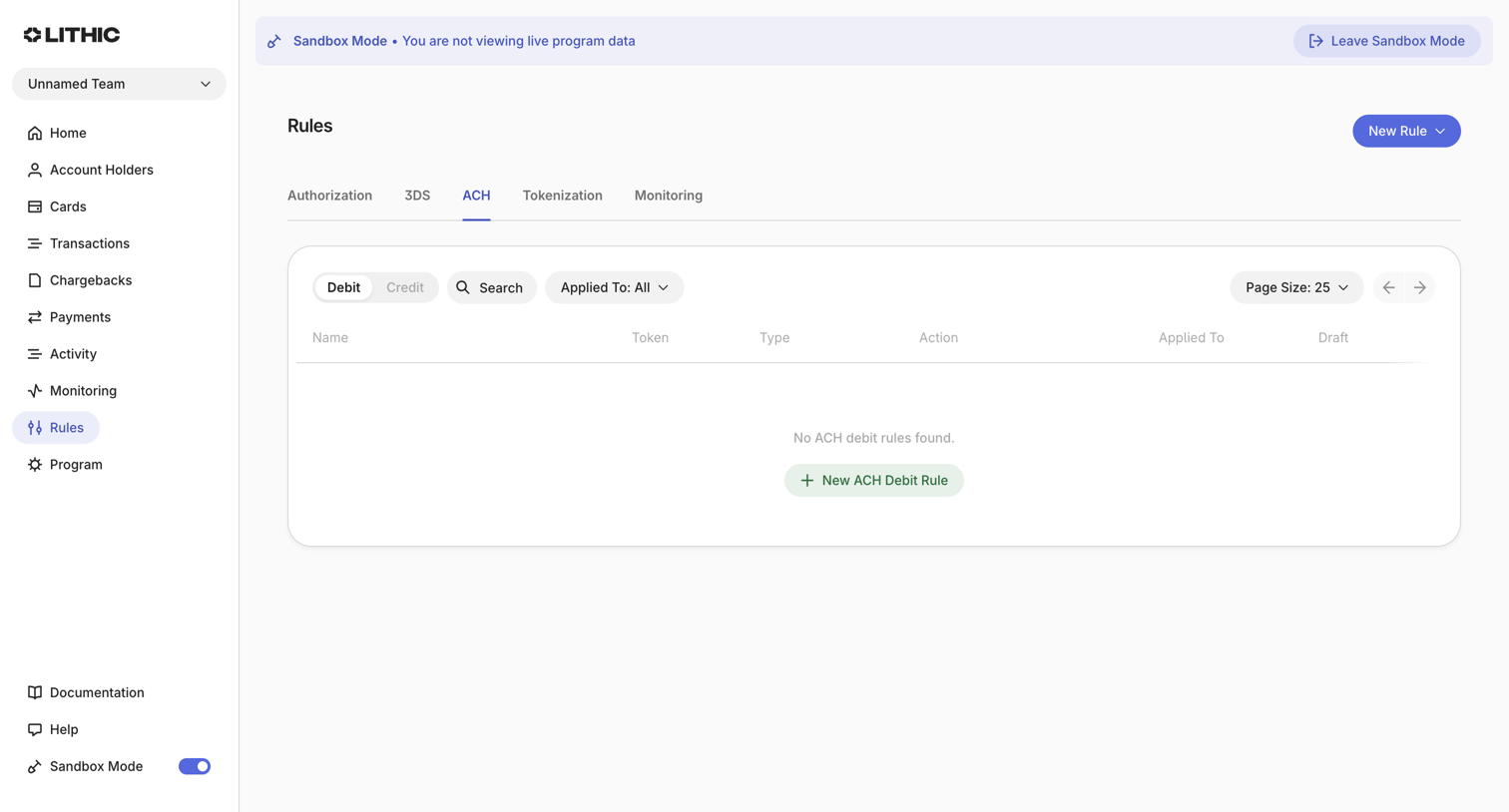Switch to the Authorization tab
The width and height of the screenshot is (1509, 812).
click(329, 196)
